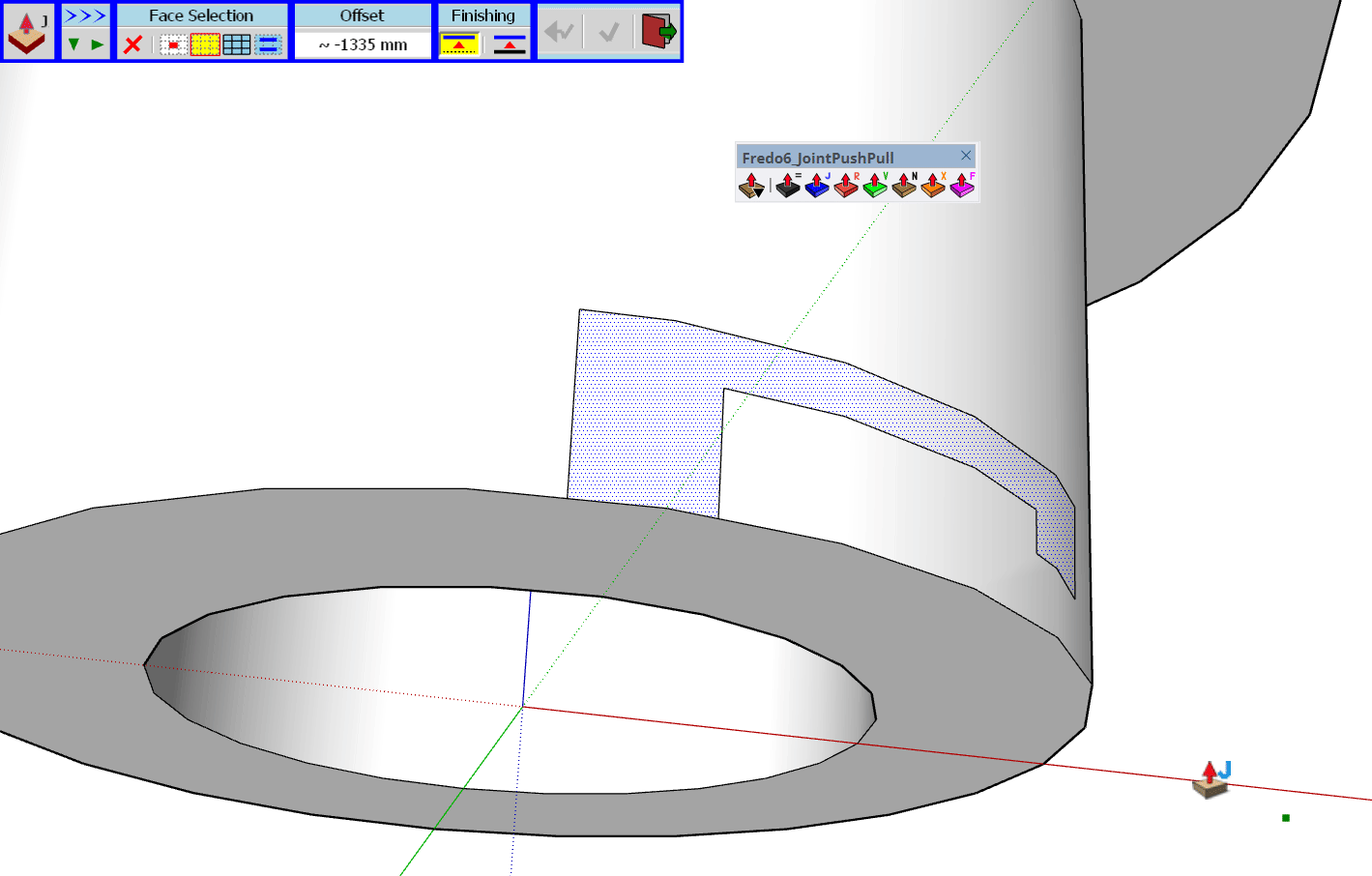Toggle single-face selection mode
1372x876 pixels.
coord(173,44)
